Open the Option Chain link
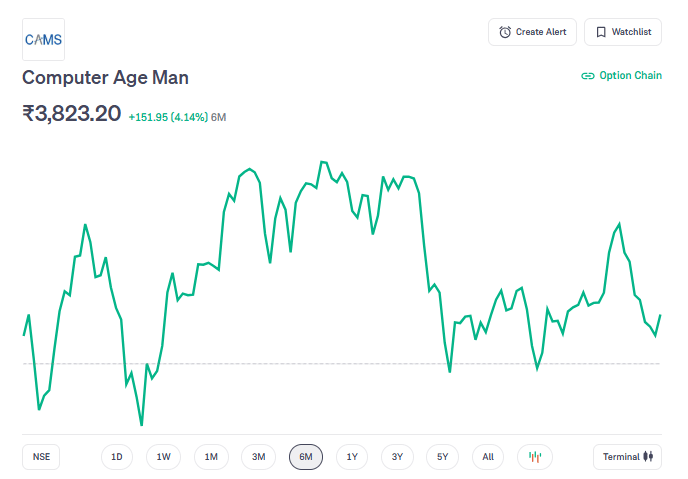The image size is (688, 479). 621,75
